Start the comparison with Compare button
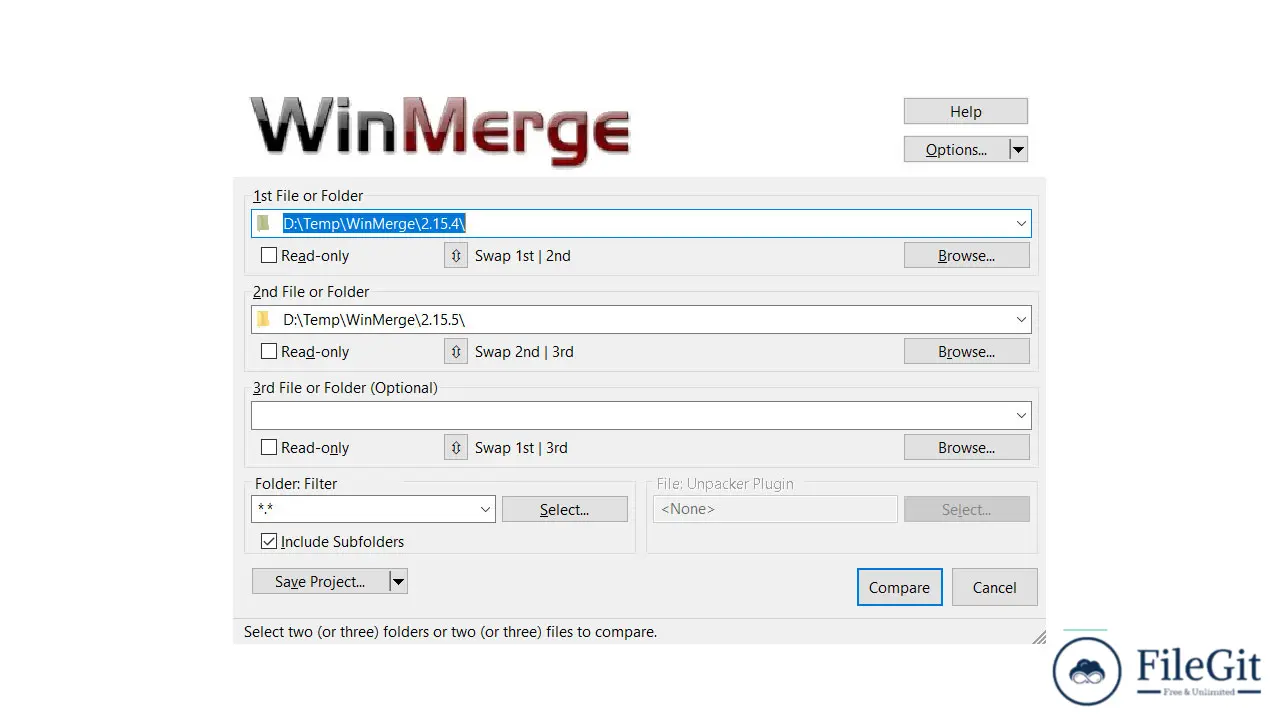The height and width of the screenshot is (720, 1280). [899, 588]
